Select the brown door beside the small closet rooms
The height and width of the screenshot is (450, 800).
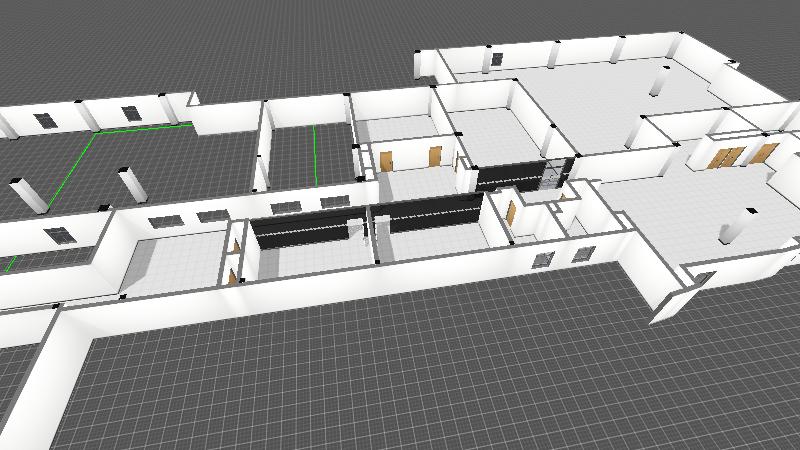[x=511, y=213]
